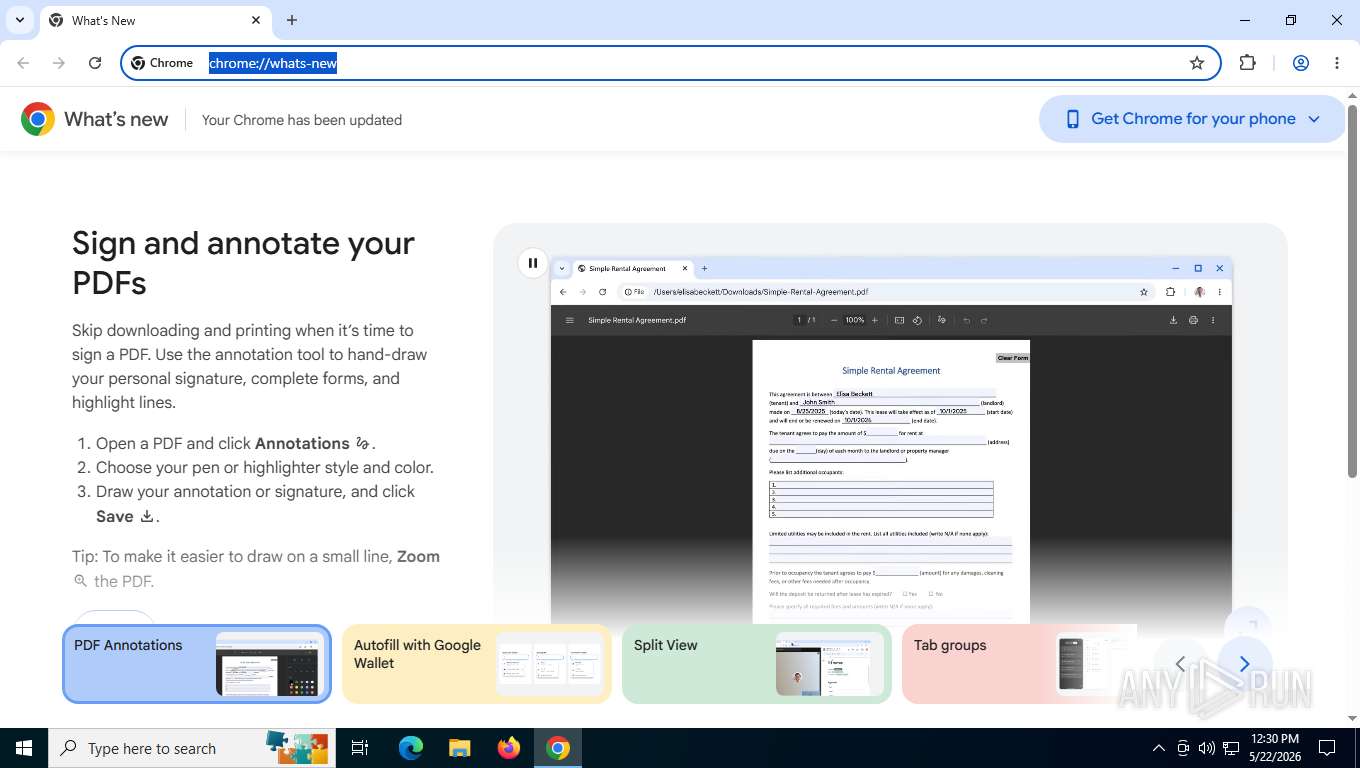Click the Chrome site info chip
Image resolution: width=1360 pixels, height=768 pixels.
click(162, 63)
